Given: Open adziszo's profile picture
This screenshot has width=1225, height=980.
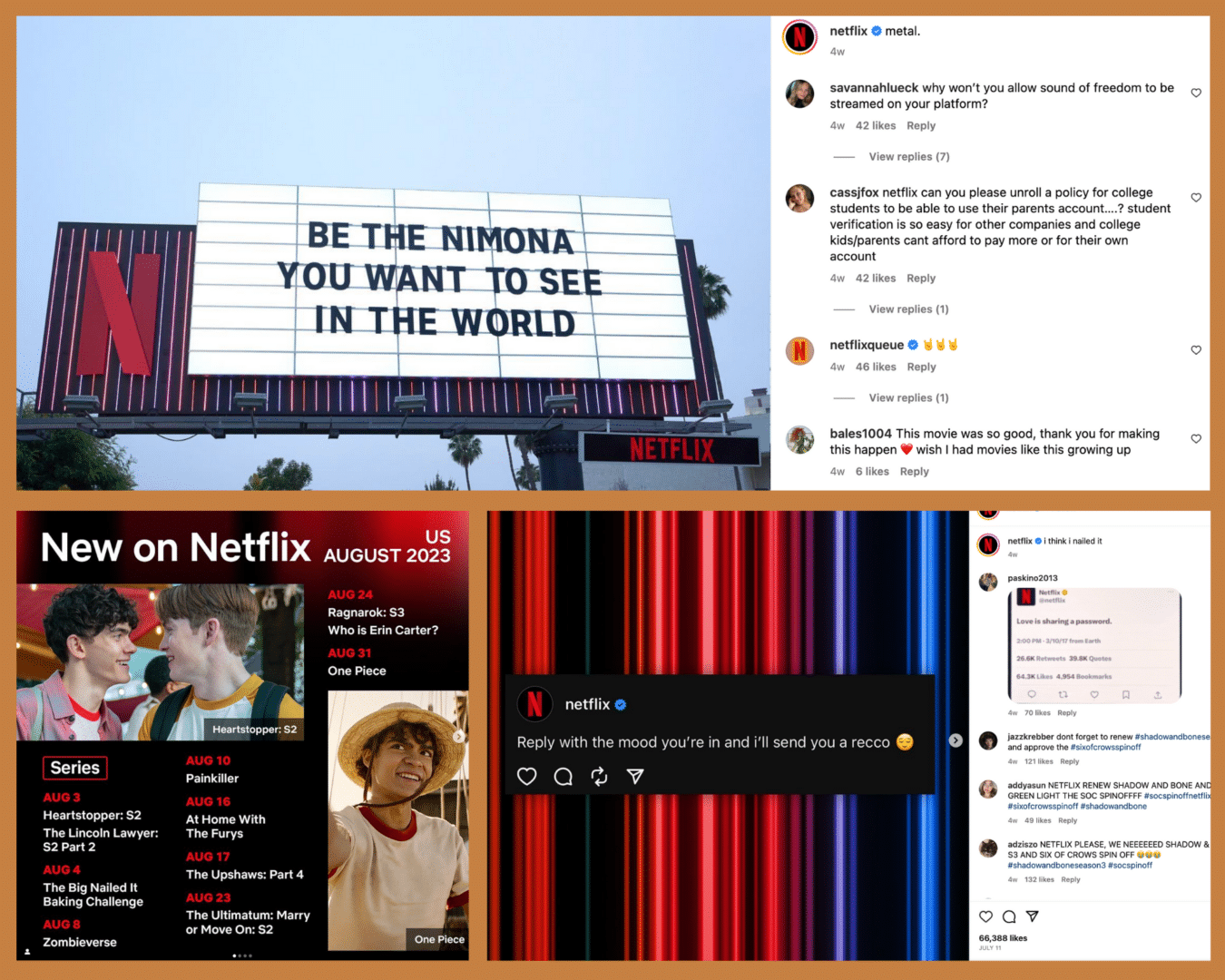Looking at the screenshot, I should [988, 848].
